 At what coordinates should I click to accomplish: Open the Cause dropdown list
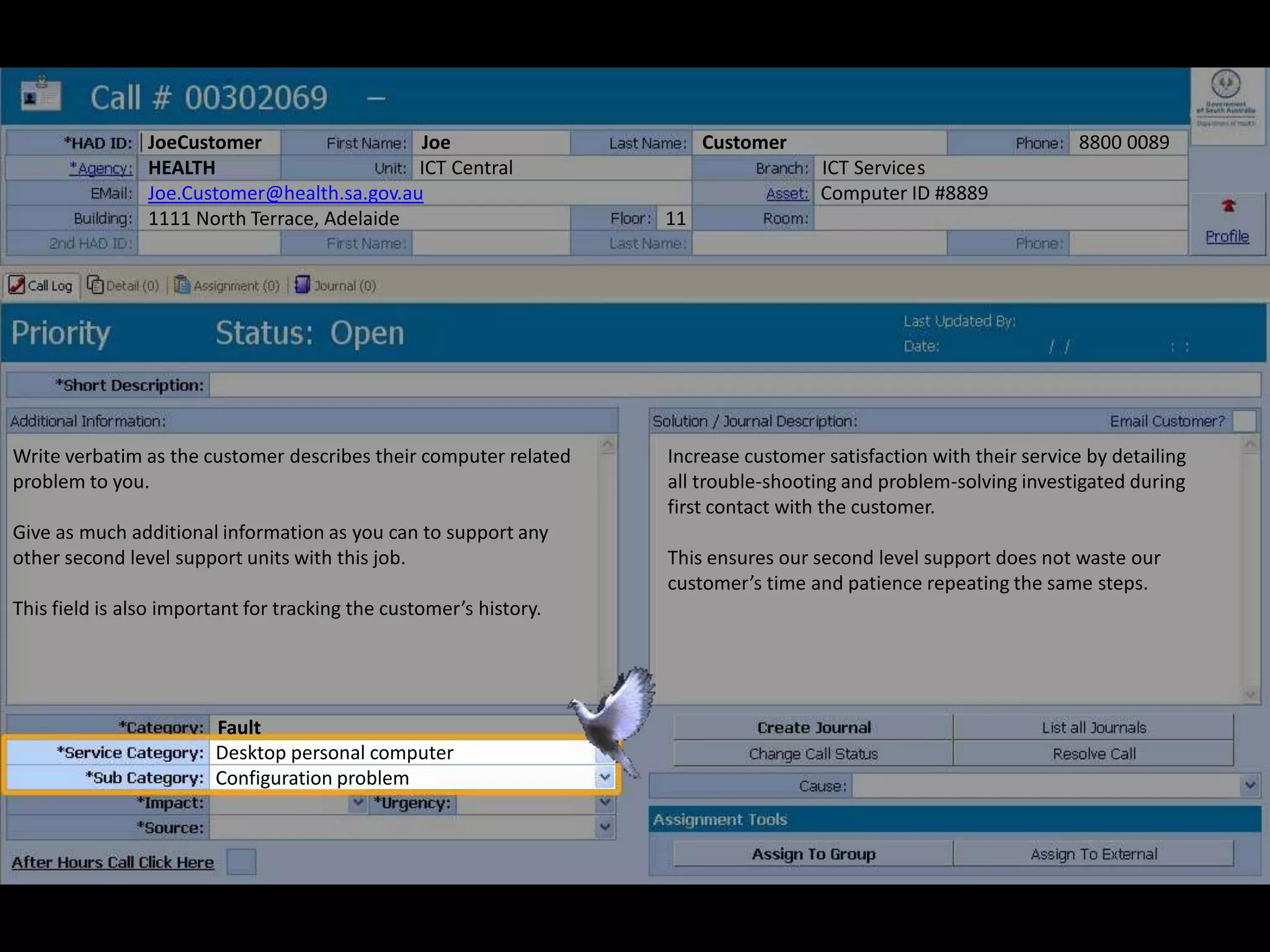point(1250,786)
